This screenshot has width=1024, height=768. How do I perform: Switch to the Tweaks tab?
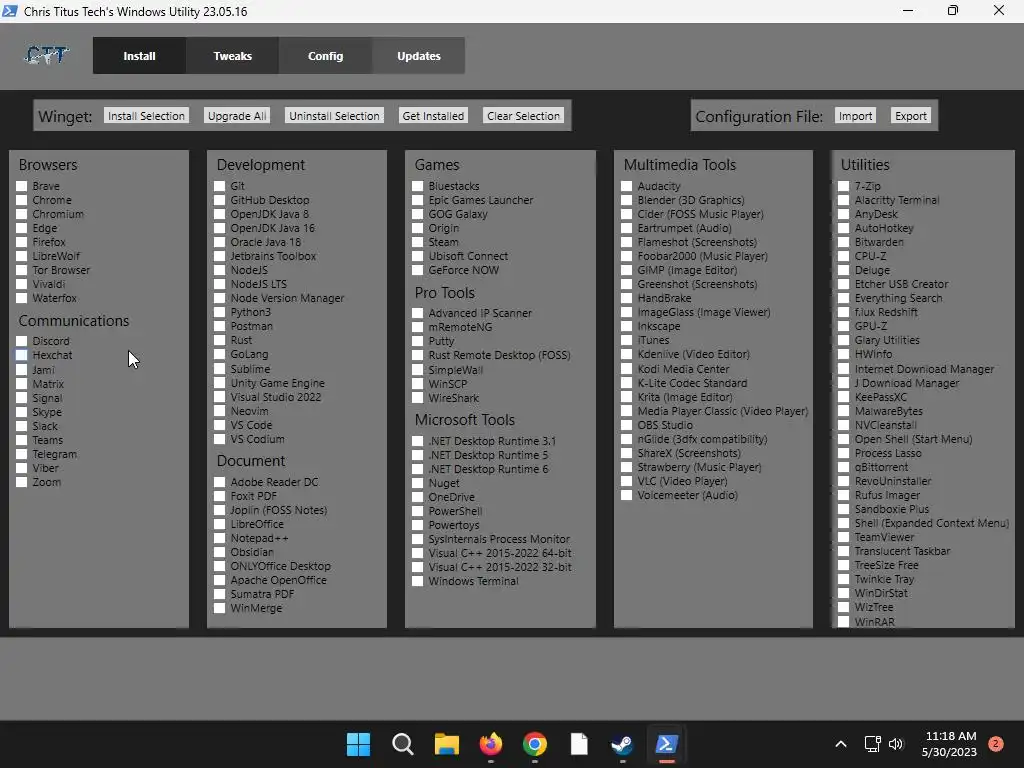click(x=232, y=56)
